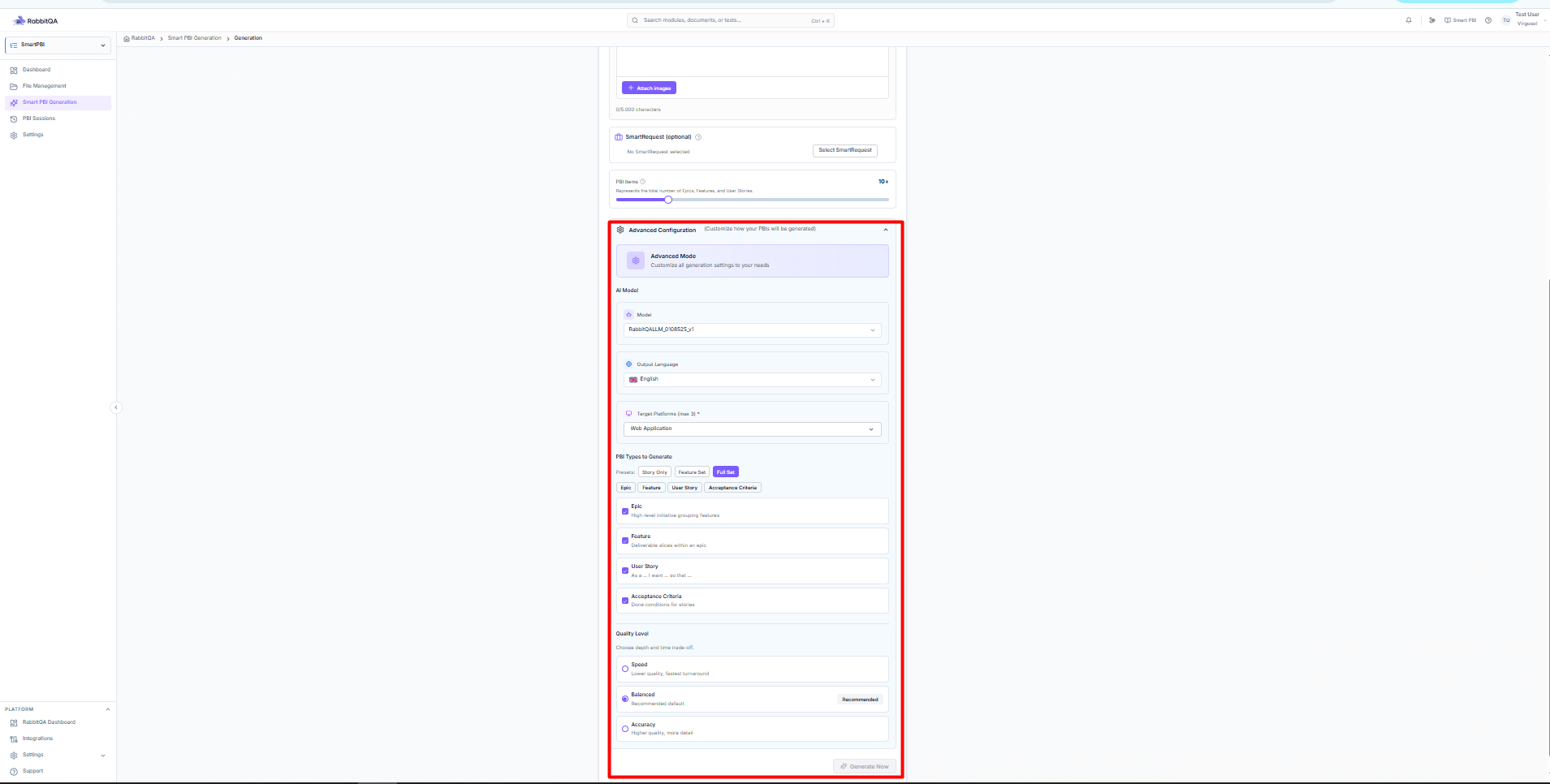
Task: Click the Support question mark icon
Action: coord(14,771)
